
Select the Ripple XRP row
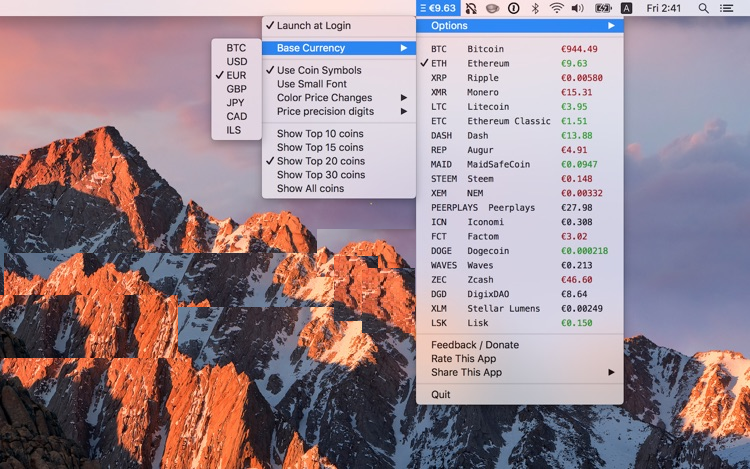tap(519, 78)
